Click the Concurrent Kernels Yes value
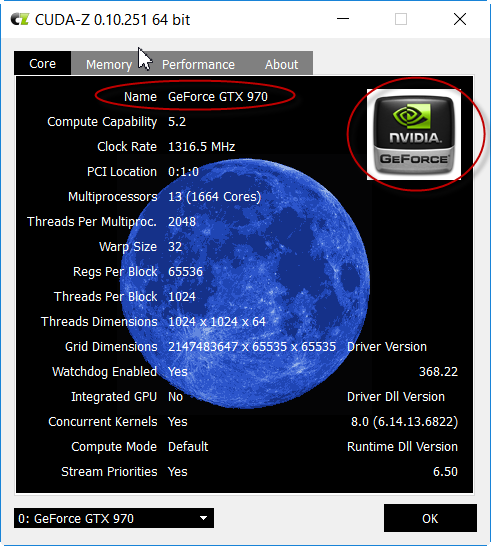491x546 pixels. 178,422
